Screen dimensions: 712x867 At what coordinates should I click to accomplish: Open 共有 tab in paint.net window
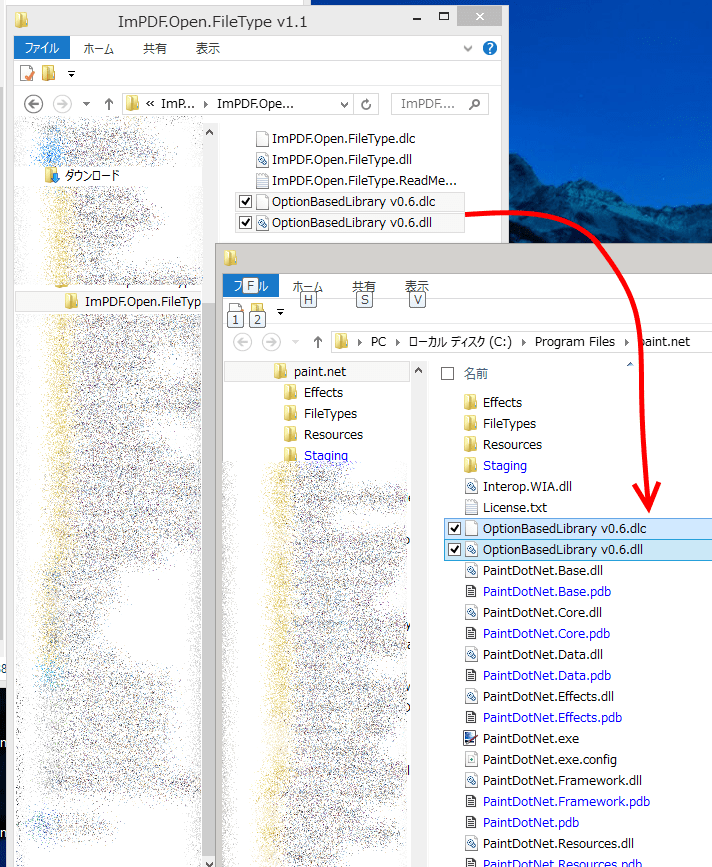364,286
